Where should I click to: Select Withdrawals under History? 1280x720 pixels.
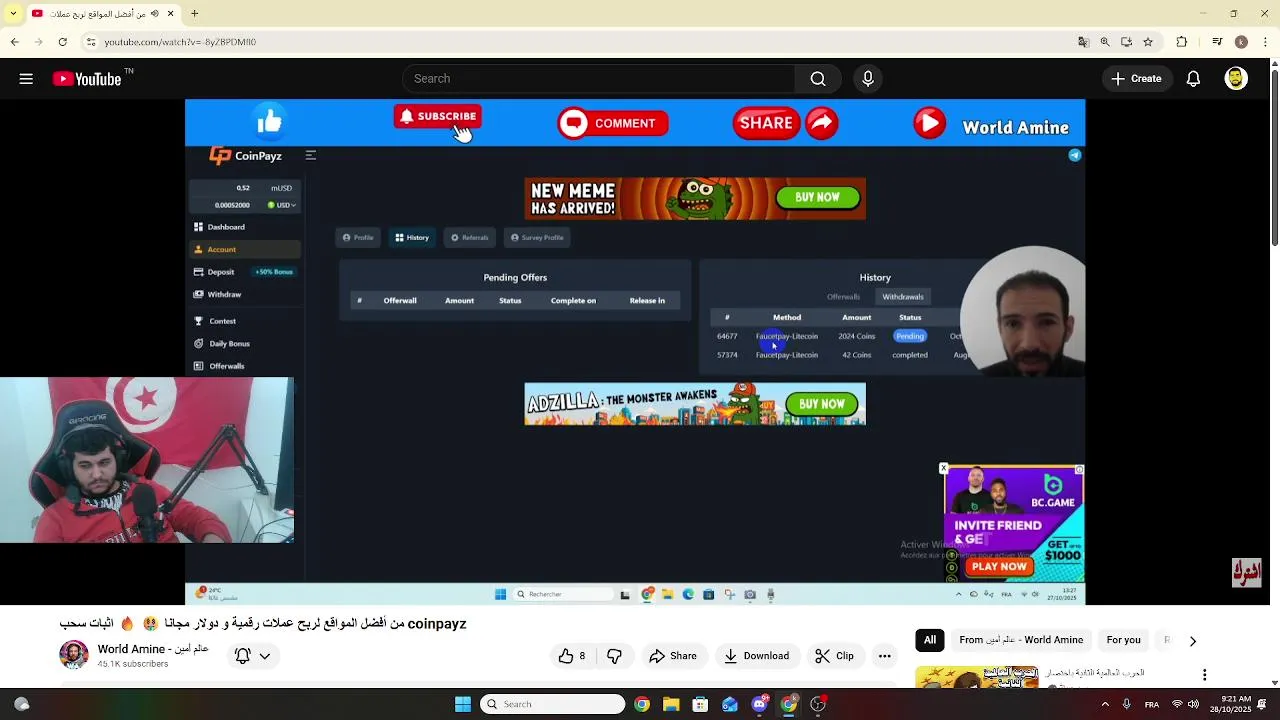(903, 297)
